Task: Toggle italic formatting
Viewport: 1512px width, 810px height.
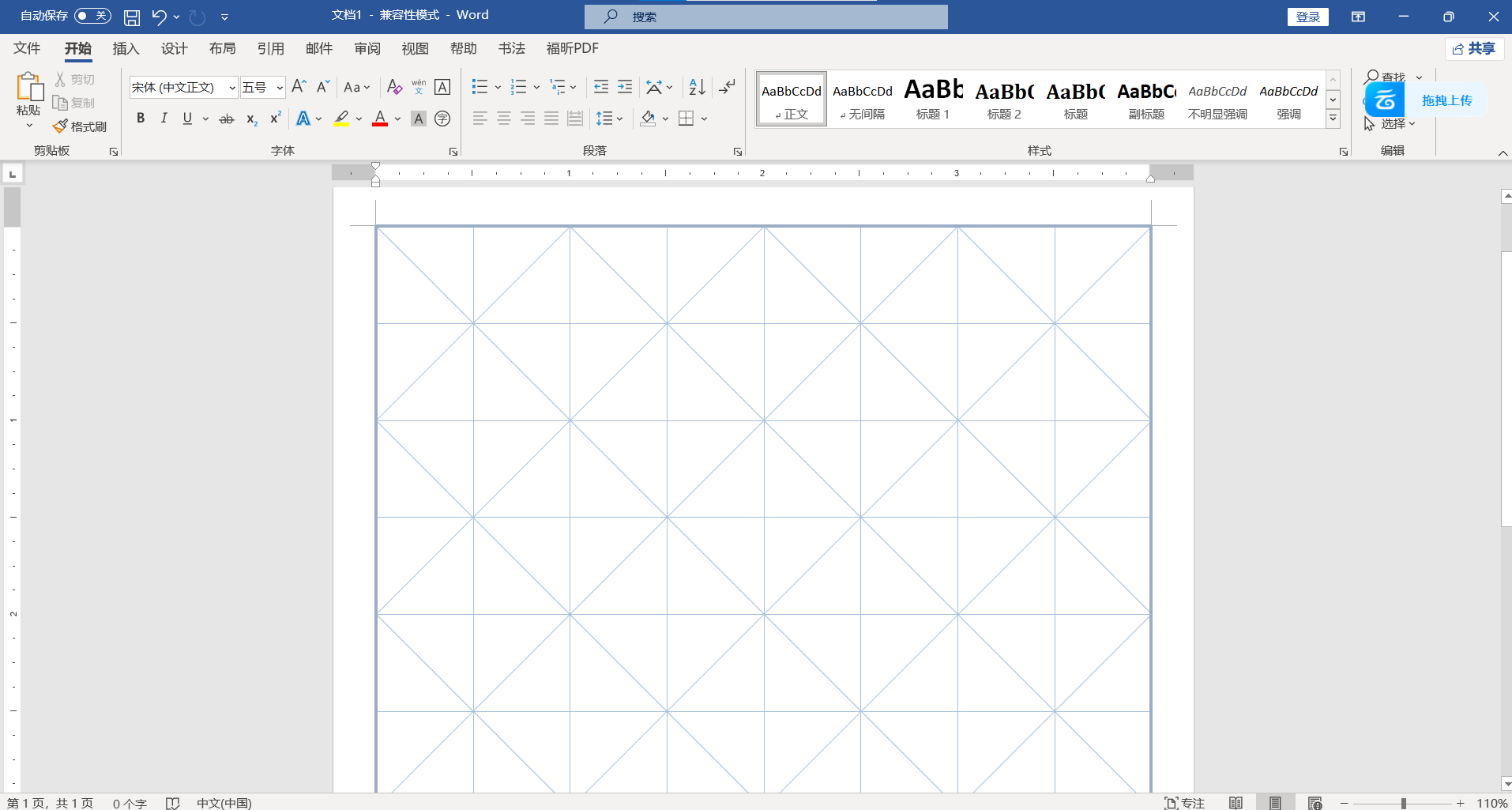Action: [x=164, y=119]
